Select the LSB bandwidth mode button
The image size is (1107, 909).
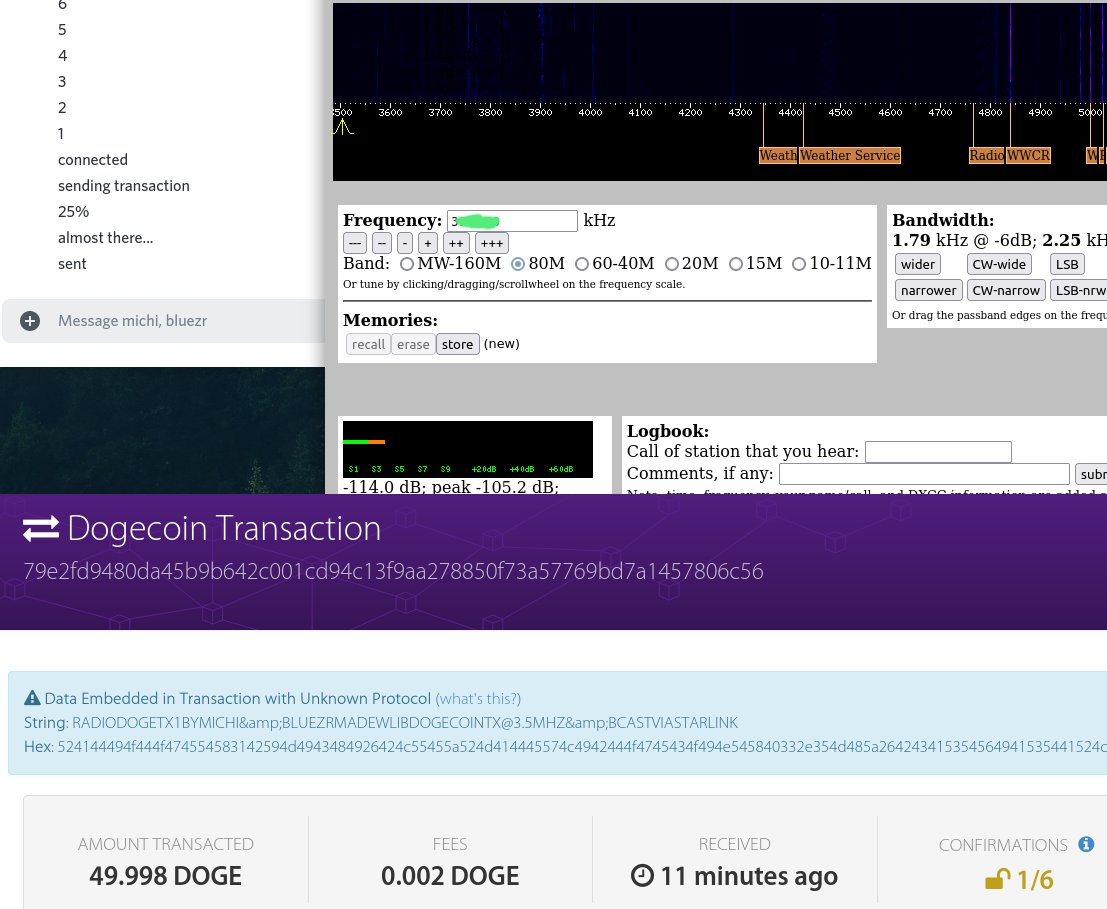click(1066, 264)
